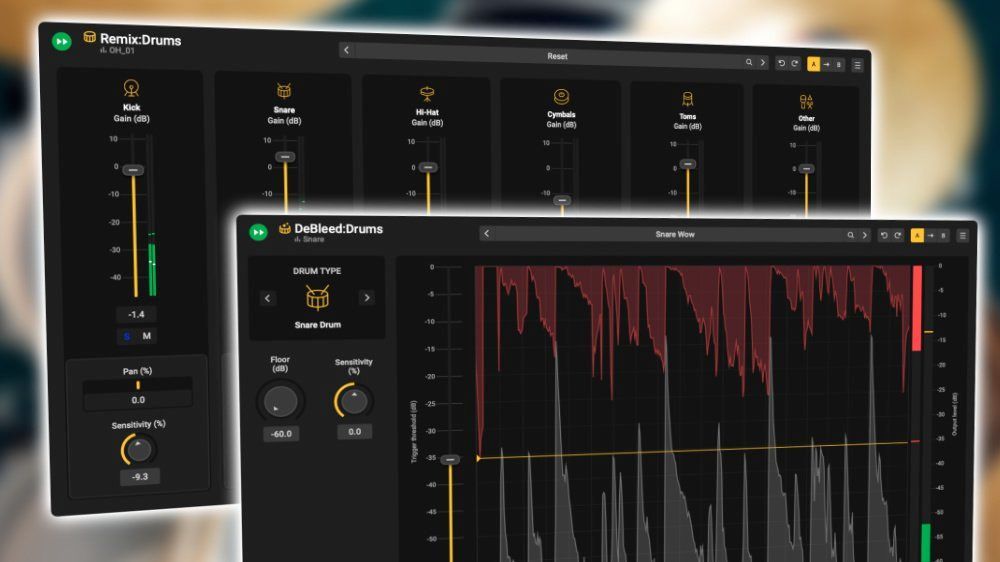Select previous drum type with left arrow
The image size is (1000, 562).
coord(267,298)
